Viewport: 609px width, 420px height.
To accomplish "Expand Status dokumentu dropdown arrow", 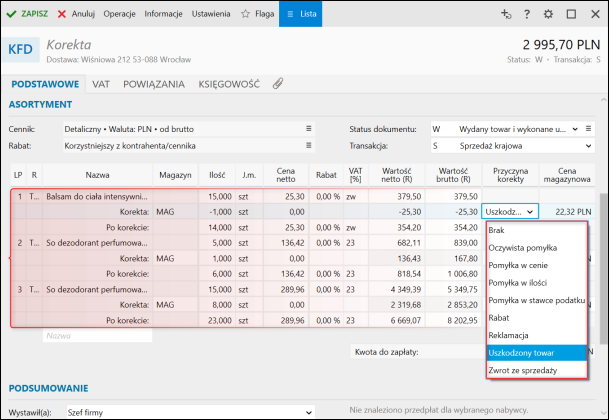I will [575, 129].
